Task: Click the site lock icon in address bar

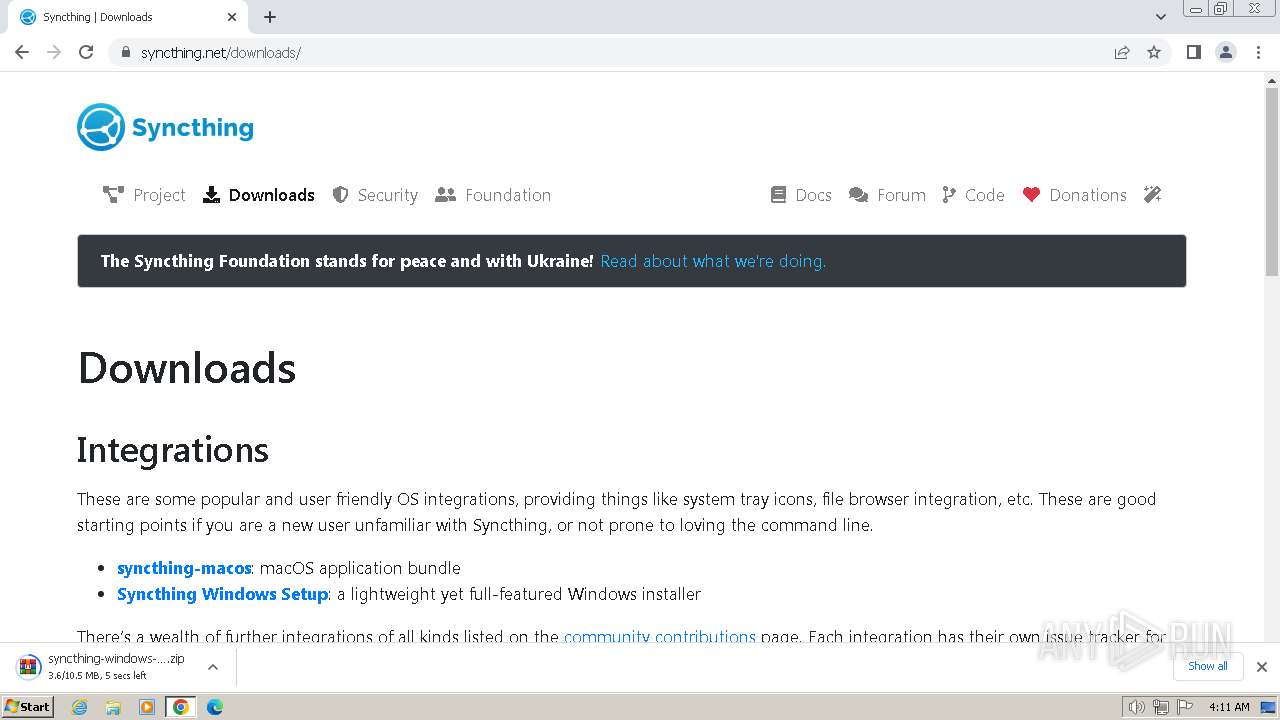Action: pyautogui.click(x=125, y=53)
